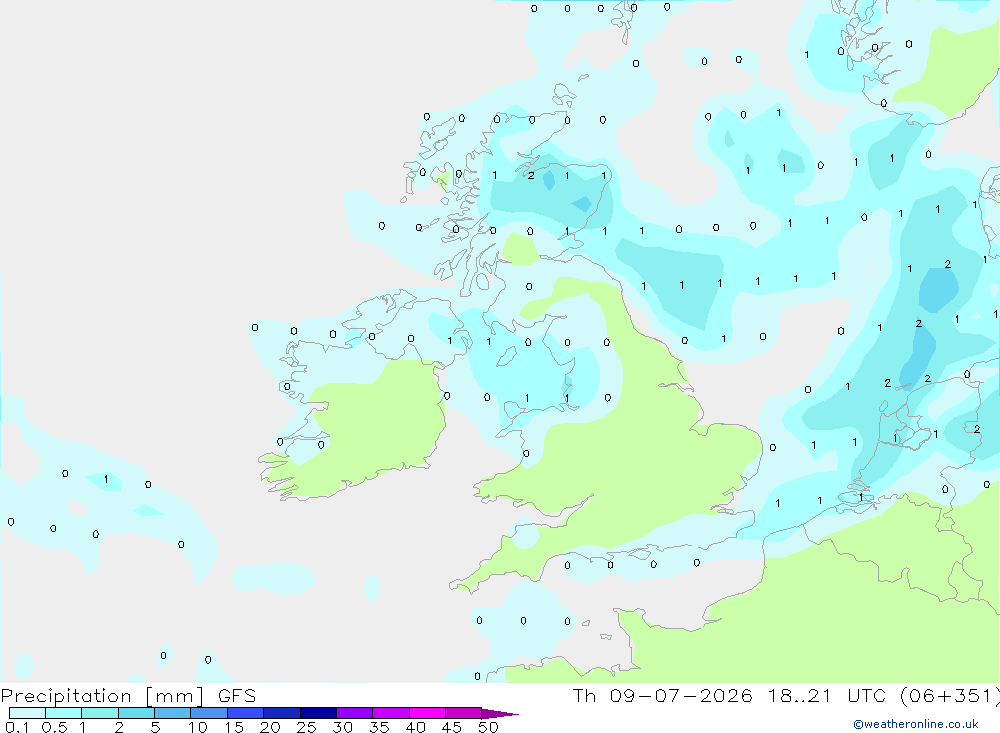Click the 5–10 mm legend swatch
The height and width of the screenshot is (733, 1000).
pyautogui.click(x=173, y=713)
